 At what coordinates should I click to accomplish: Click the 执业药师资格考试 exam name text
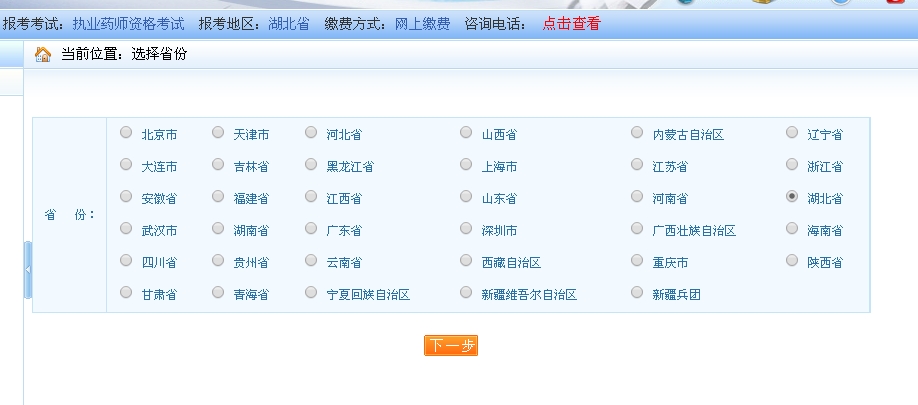point(128,23)
